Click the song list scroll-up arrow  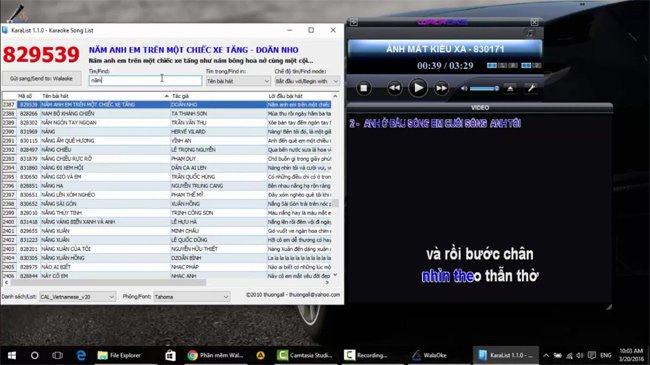pos(335,96)
